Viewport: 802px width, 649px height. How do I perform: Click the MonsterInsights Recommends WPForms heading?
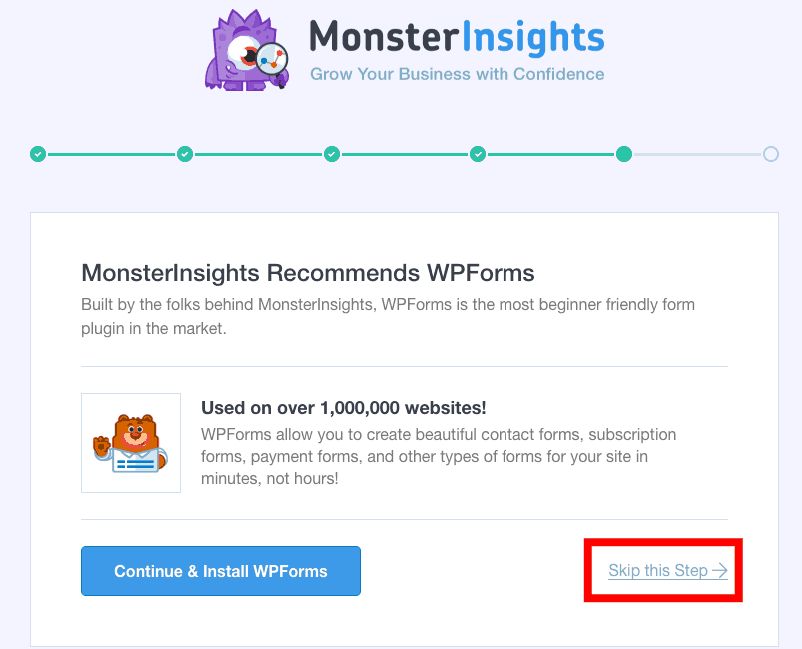(308, 273)
